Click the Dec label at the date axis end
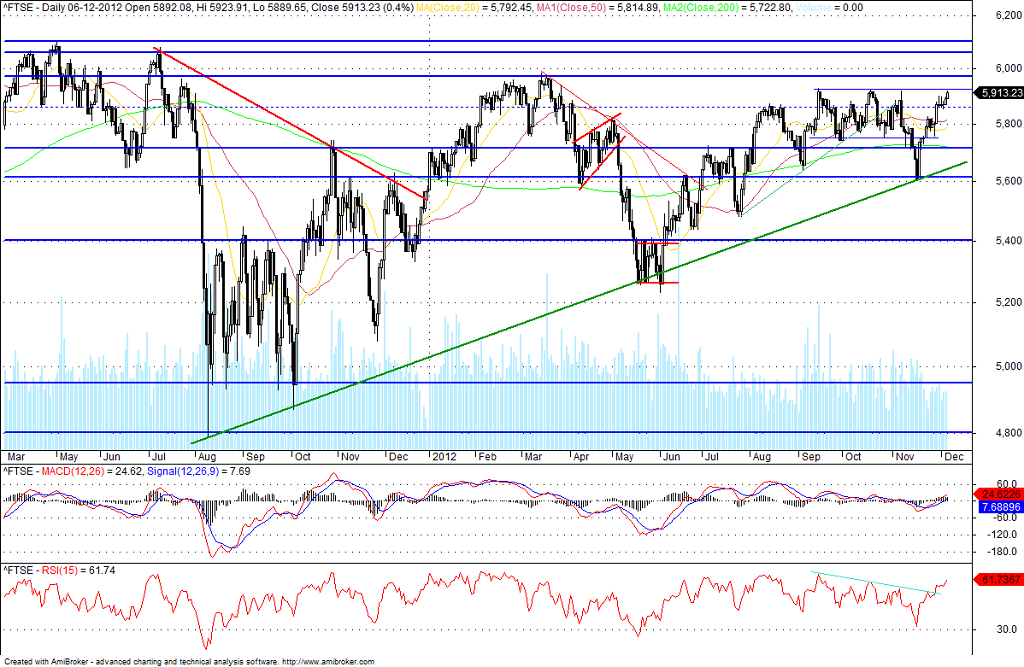This screenshot has height=667, width=1024. tap(954, 457)
